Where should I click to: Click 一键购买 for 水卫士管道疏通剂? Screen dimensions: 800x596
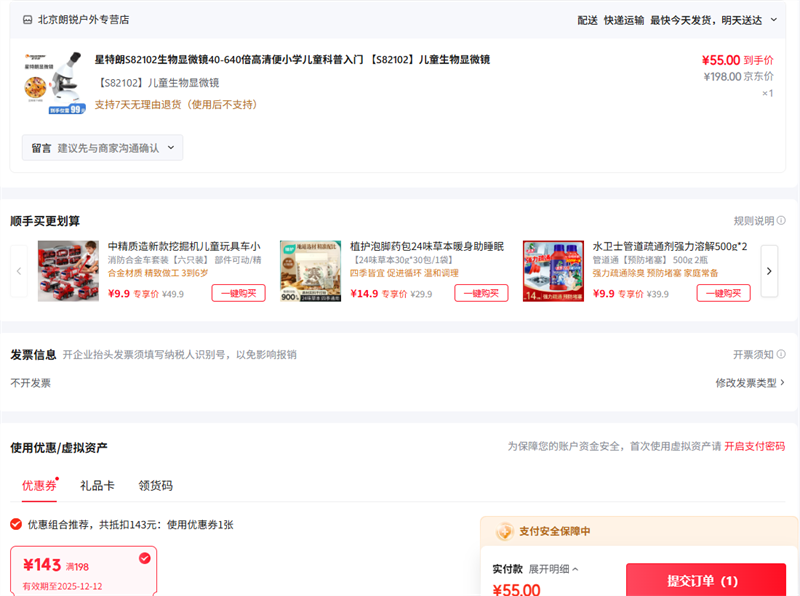pos(723,293)
